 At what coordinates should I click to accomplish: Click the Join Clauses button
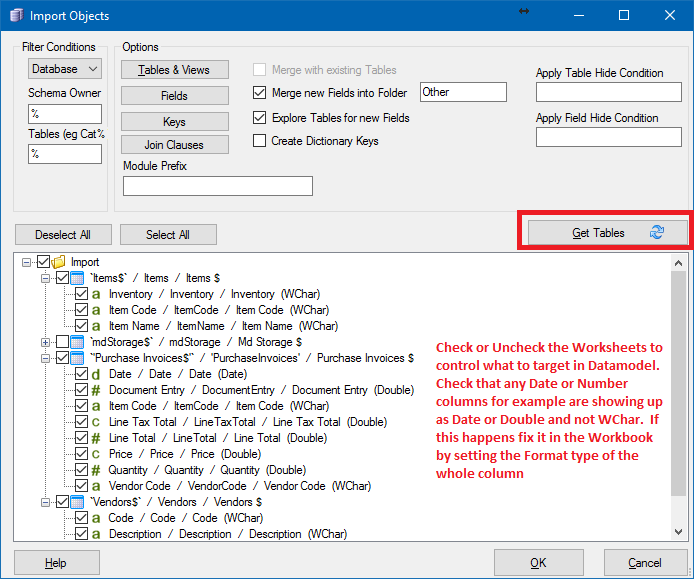[175, 145]
